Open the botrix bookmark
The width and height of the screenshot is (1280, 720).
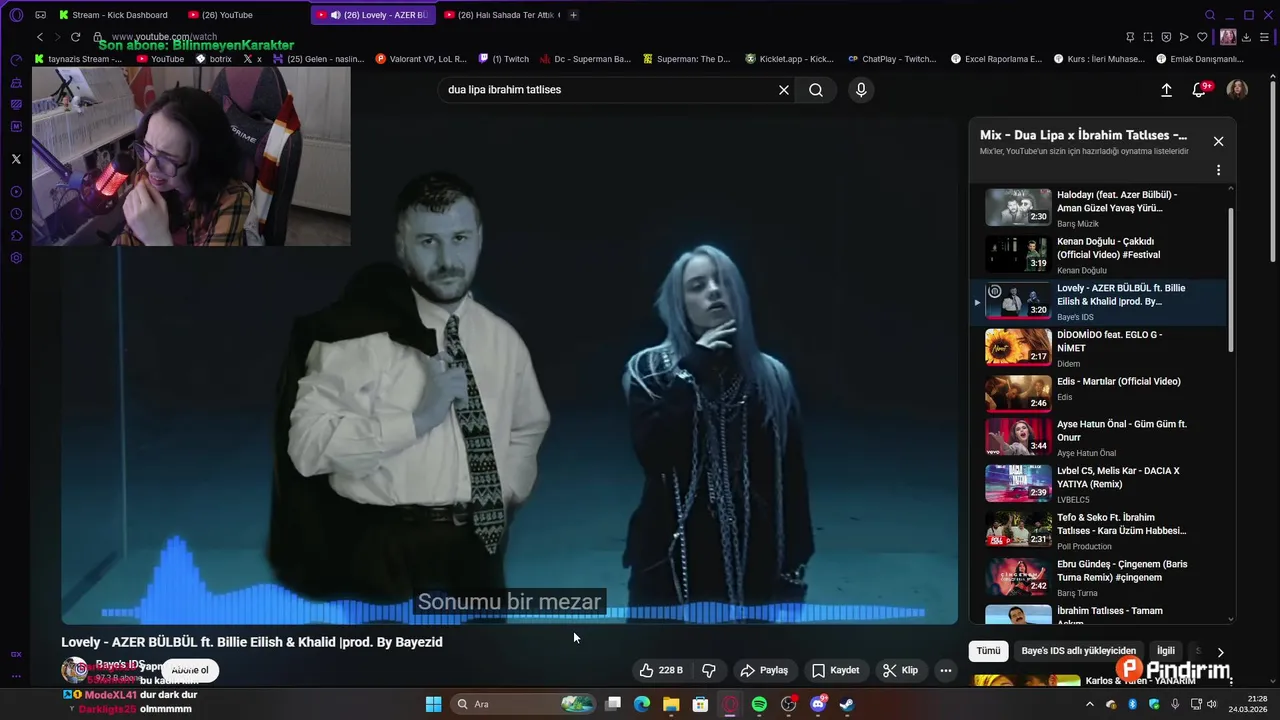point(214,59)
